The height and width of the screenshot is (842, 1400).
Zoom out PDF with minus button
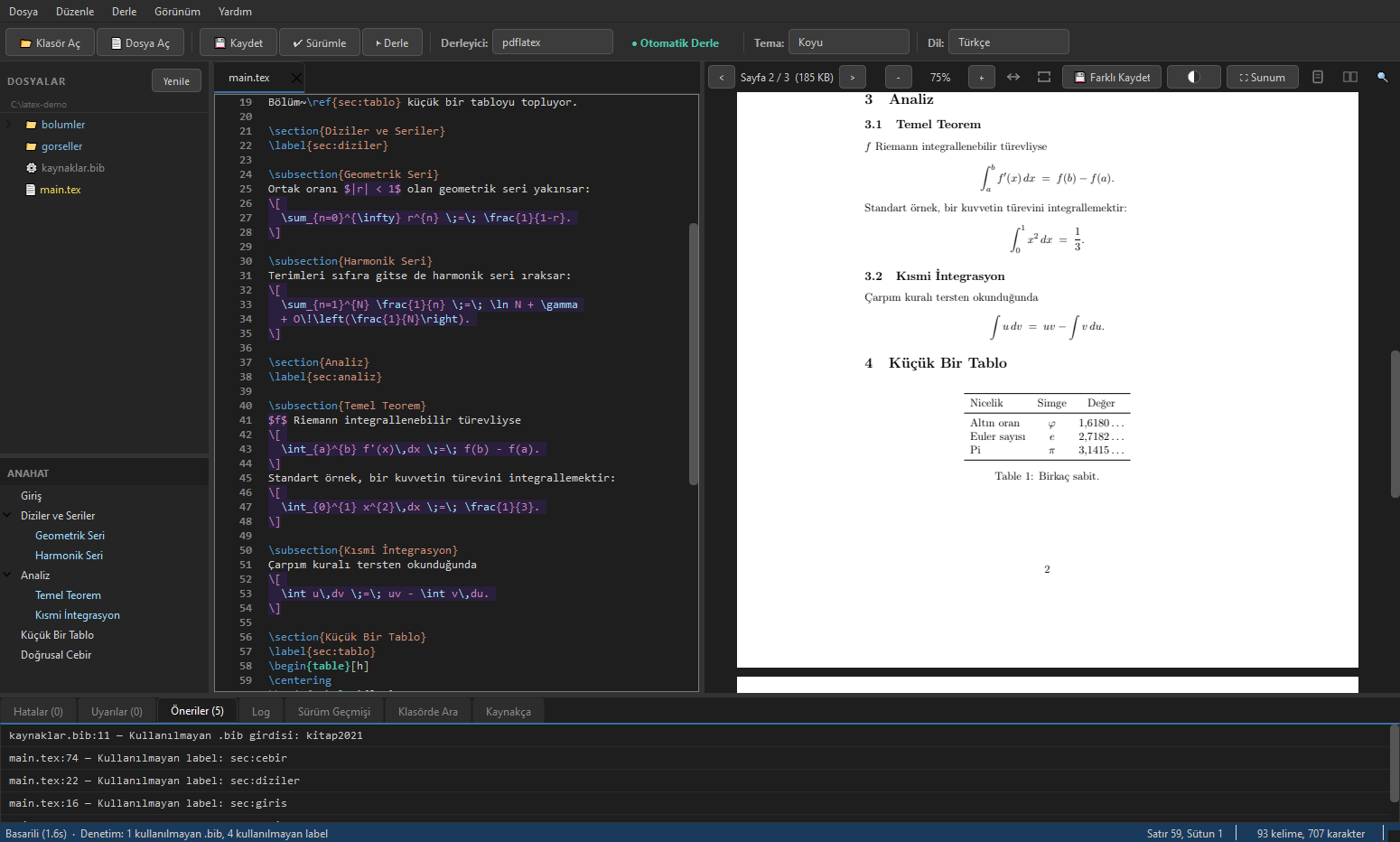[x=899, y=78]
